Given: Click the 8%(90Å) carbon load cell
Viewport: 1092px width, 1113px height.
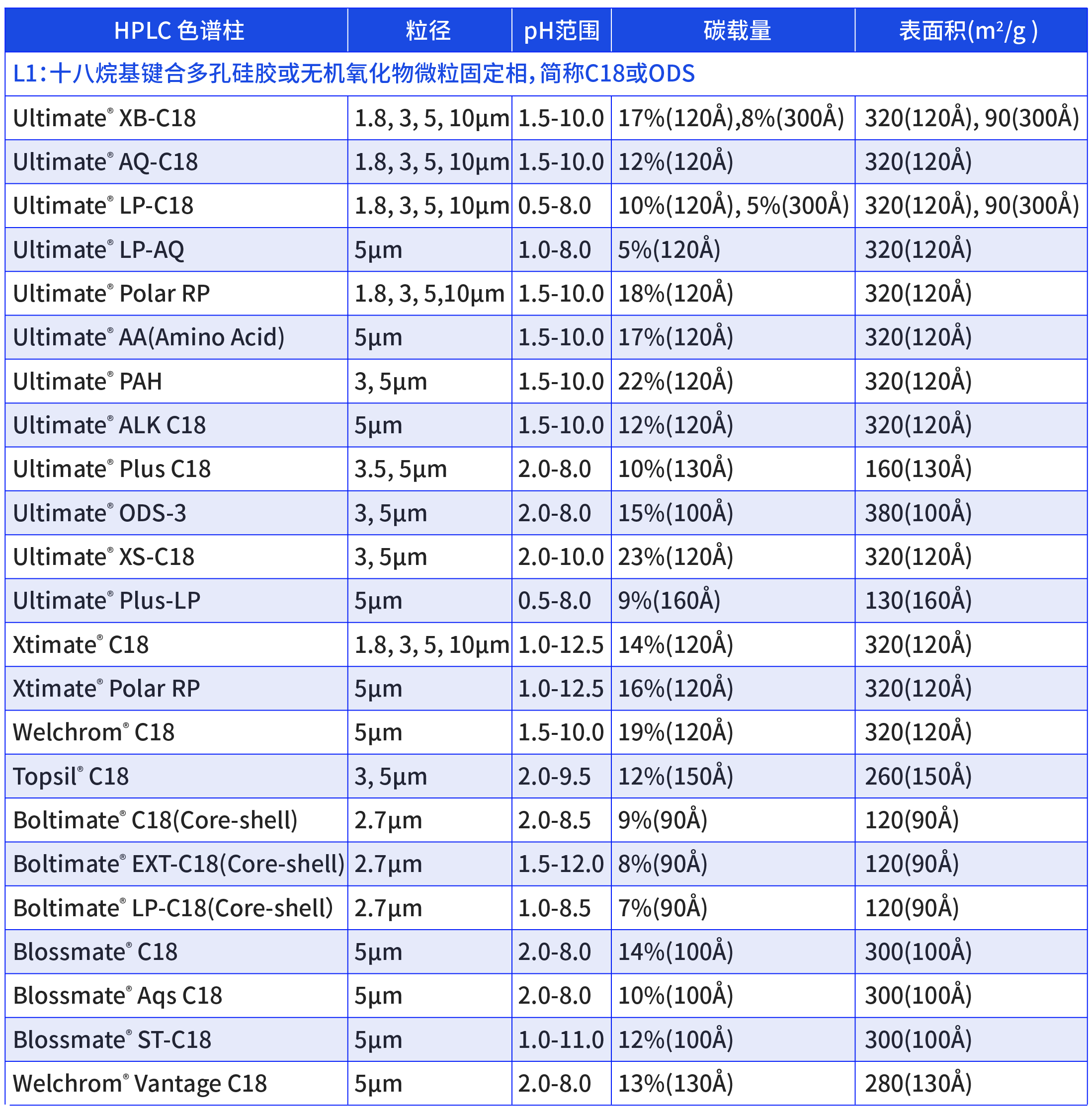Looking at the screenshot, I should pos(663,864).
